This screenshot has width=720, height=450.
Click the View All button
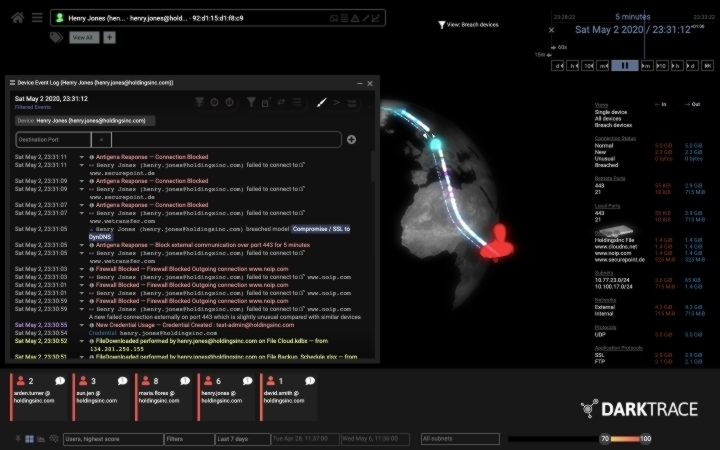coord(83,37)
